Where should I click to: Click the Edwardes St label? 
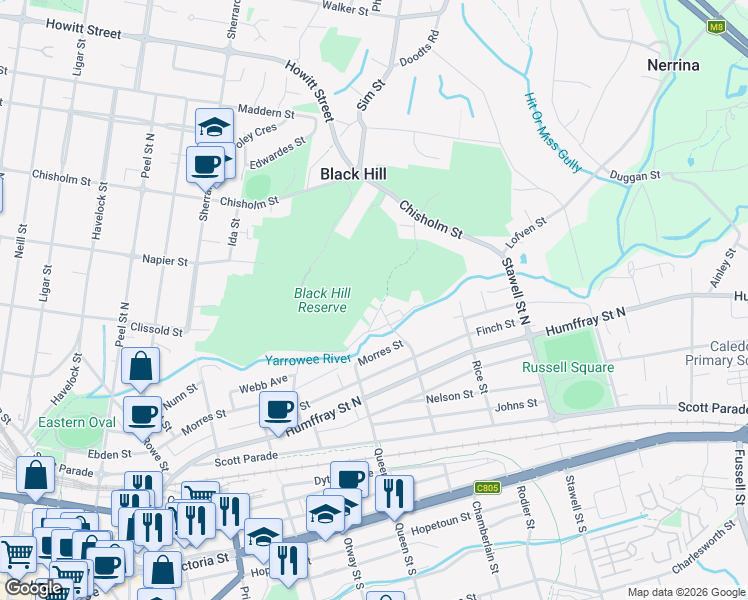click(x=277, y=153)
